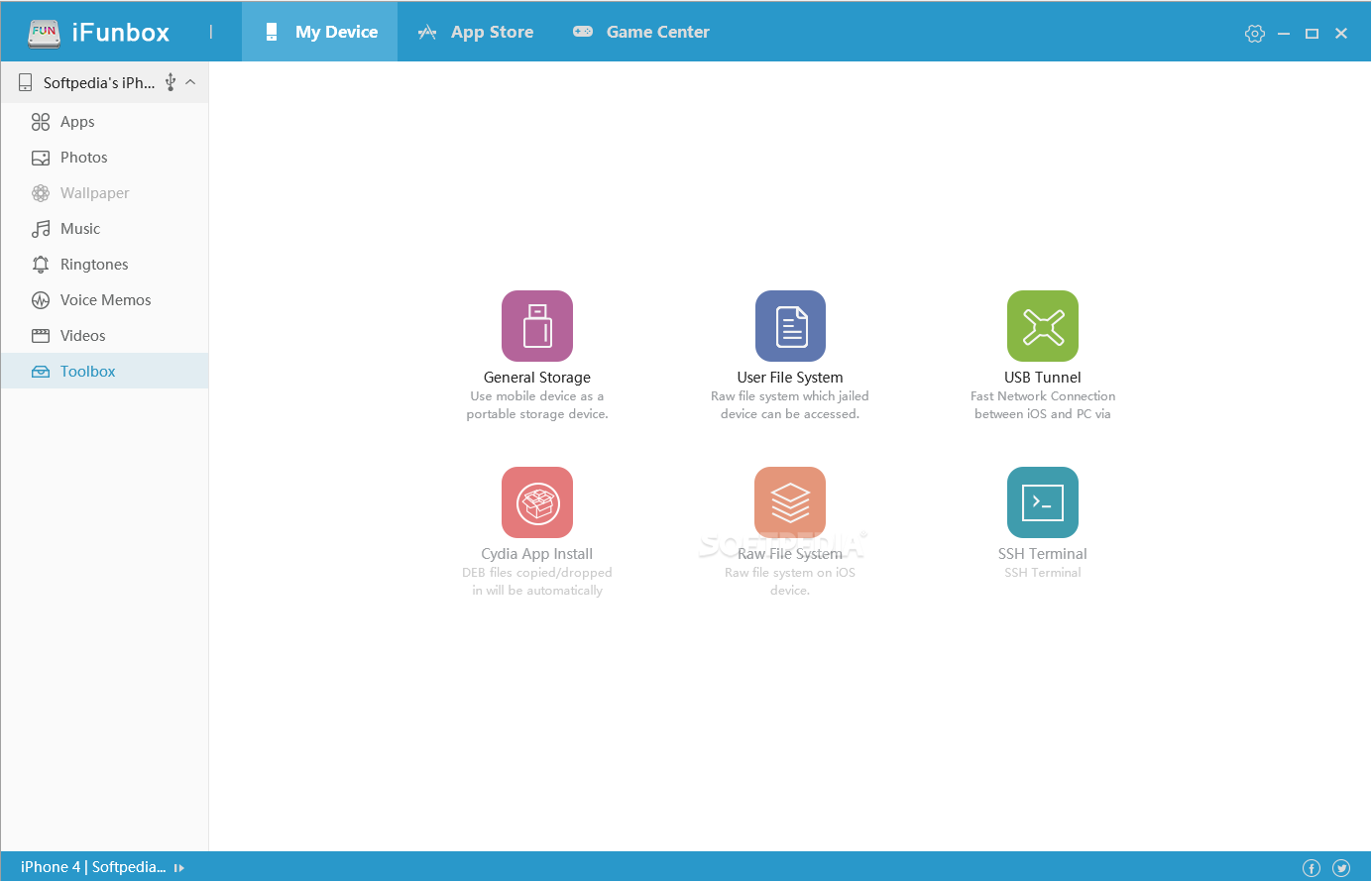Launch the USB Tunnel icon
1372x882 pixels.
[1043, 326]
